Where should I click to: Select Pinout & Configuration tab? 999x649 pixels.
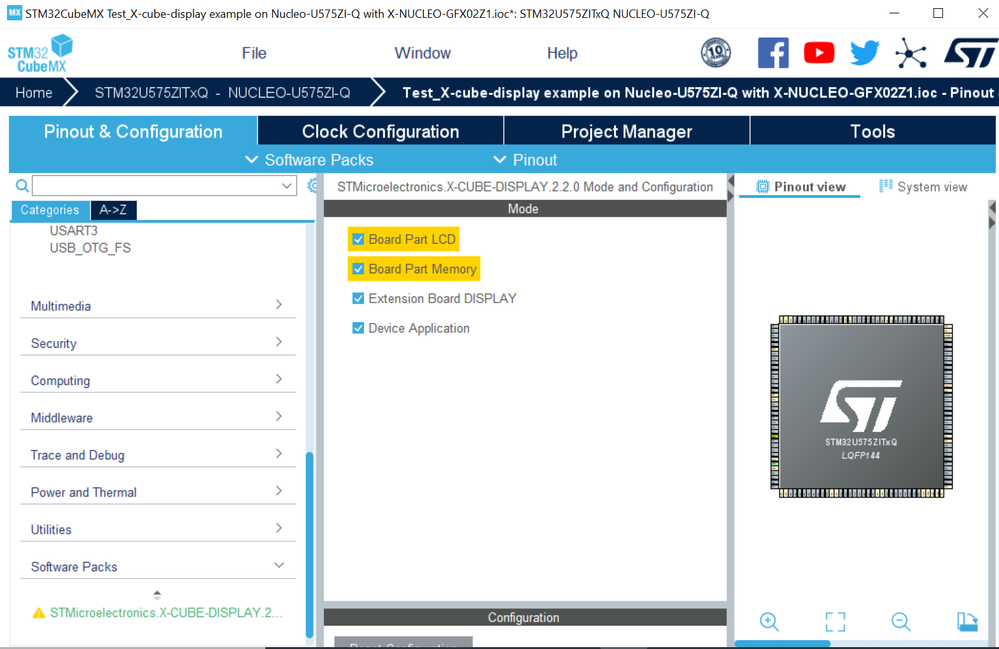[133, 131]
